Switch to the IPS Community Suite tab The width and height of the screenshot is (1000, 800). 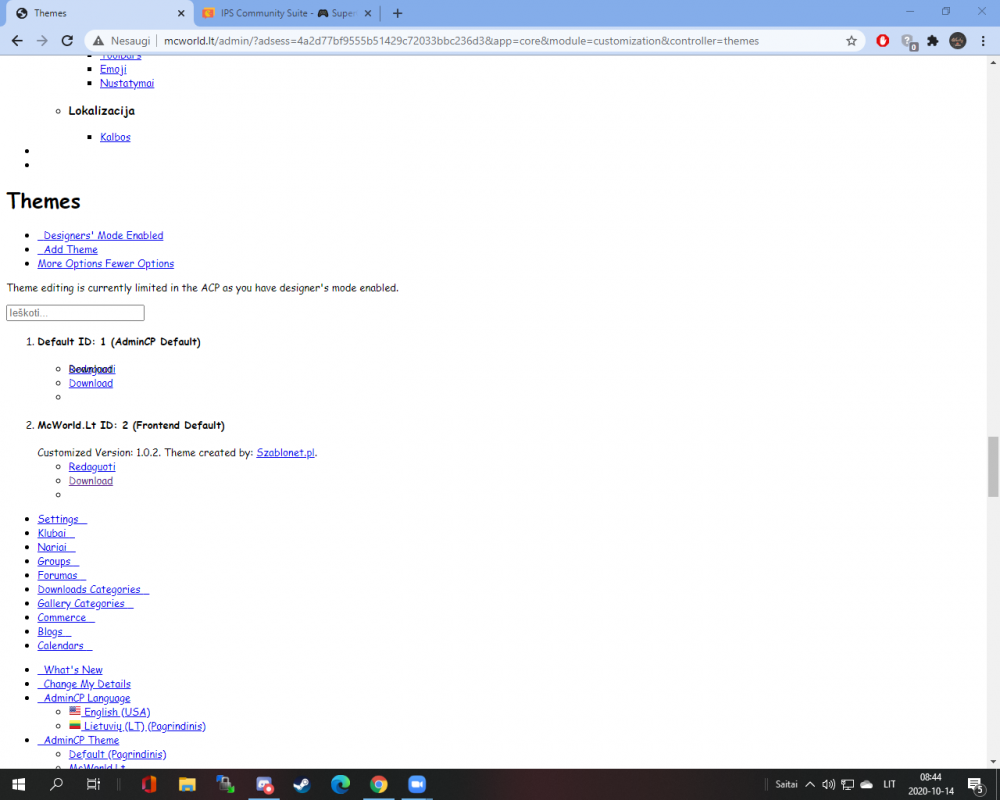[x=287, y=13]
